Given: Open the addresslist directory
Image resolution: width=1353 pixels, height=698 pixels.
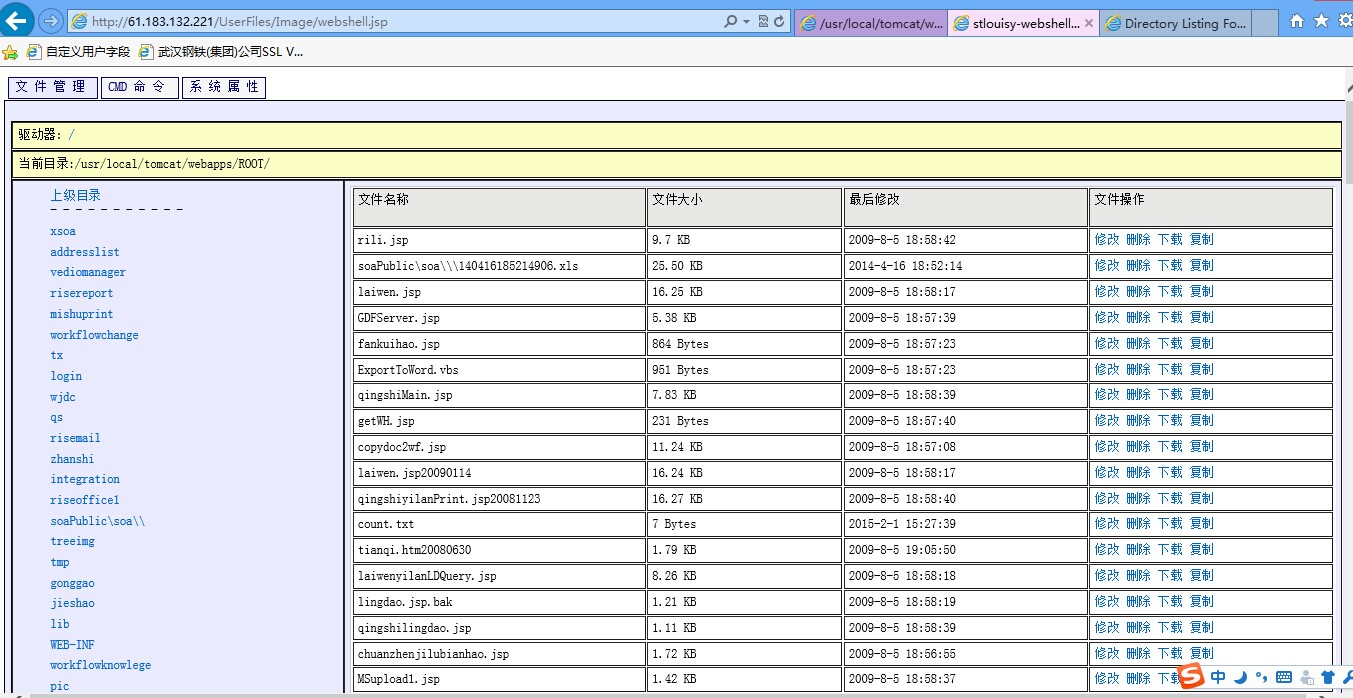Looking at the screenshot, I should (x=85, y=252).
